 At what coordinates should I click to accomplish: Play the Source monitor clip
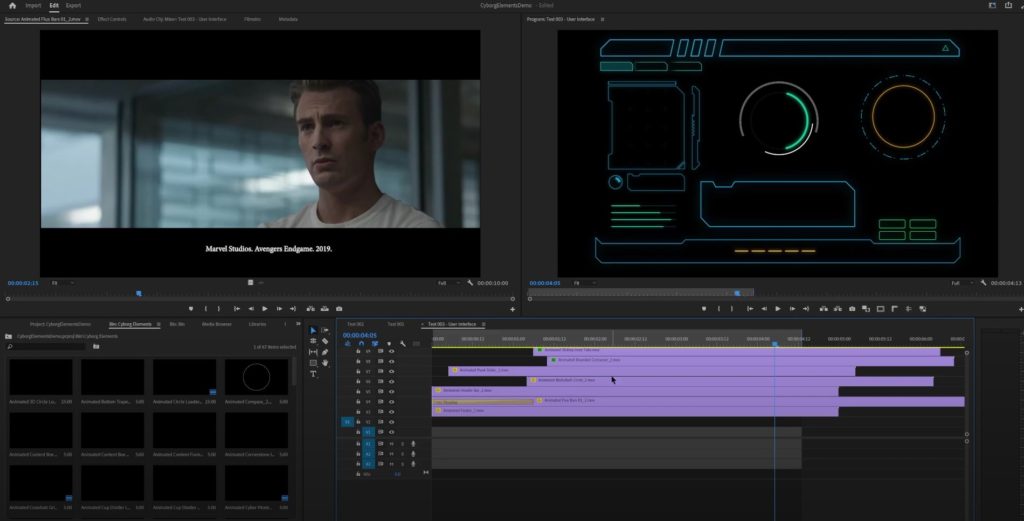[x=264, y=309]
